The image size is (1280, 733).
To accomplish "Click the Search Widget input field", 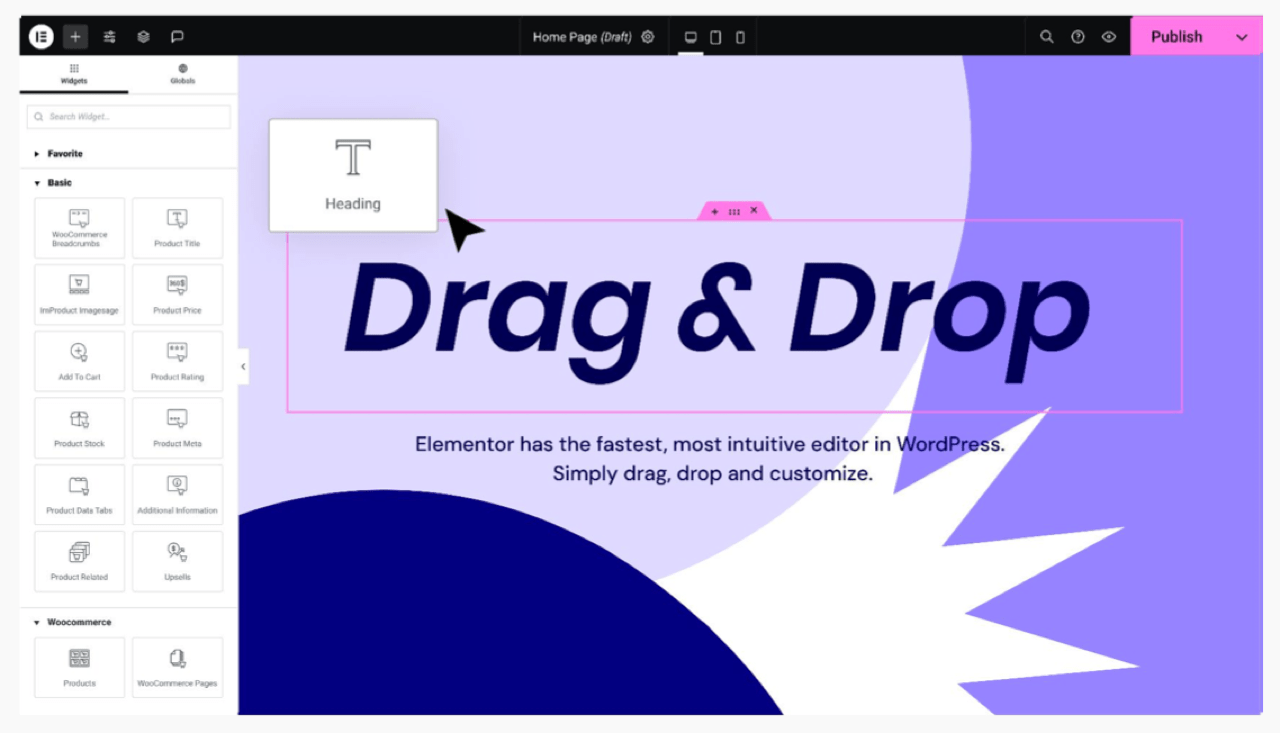I will [129, 117].
